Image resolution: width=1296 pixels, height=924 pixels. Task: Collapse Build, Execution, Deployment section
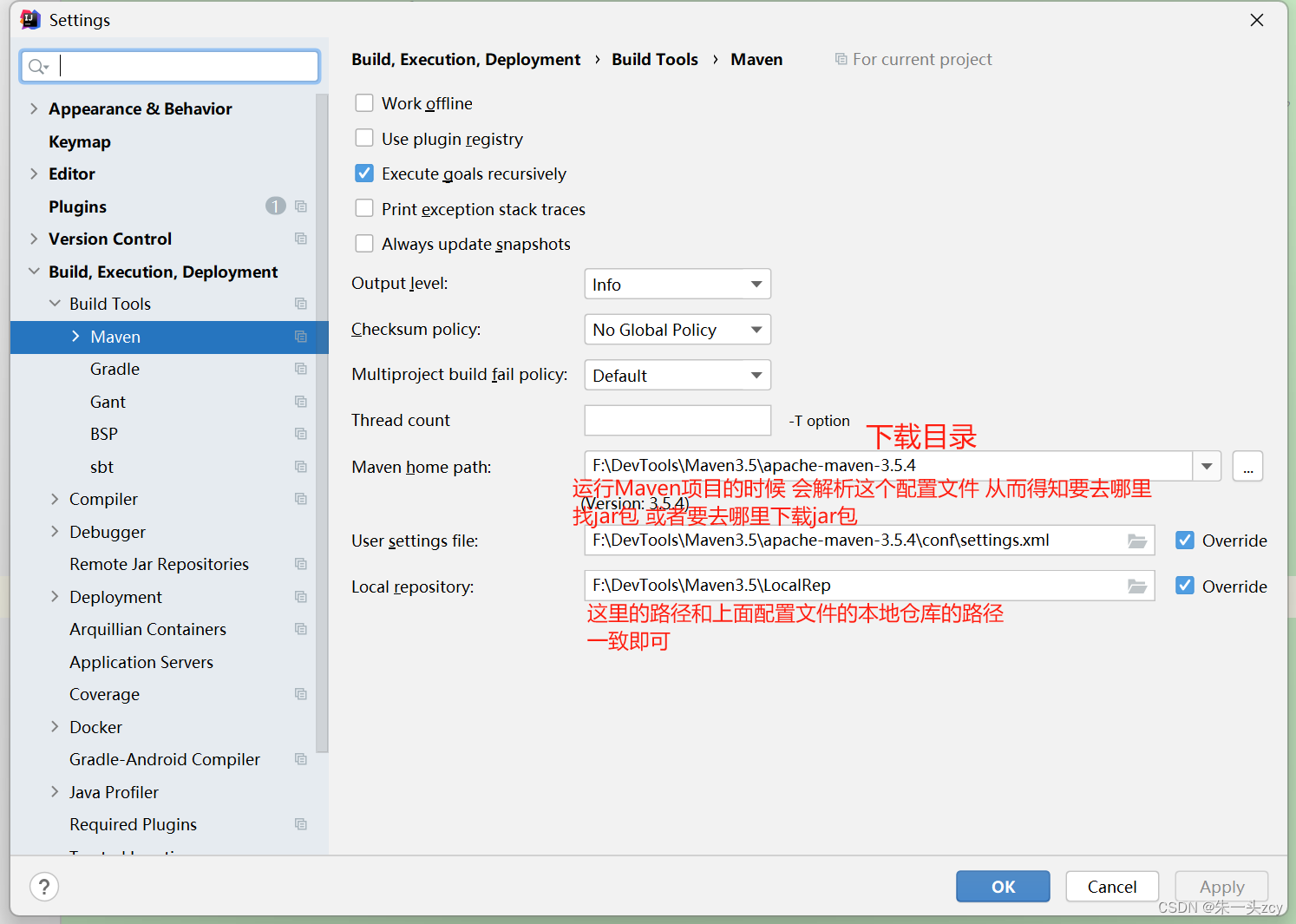pos(34,272)
